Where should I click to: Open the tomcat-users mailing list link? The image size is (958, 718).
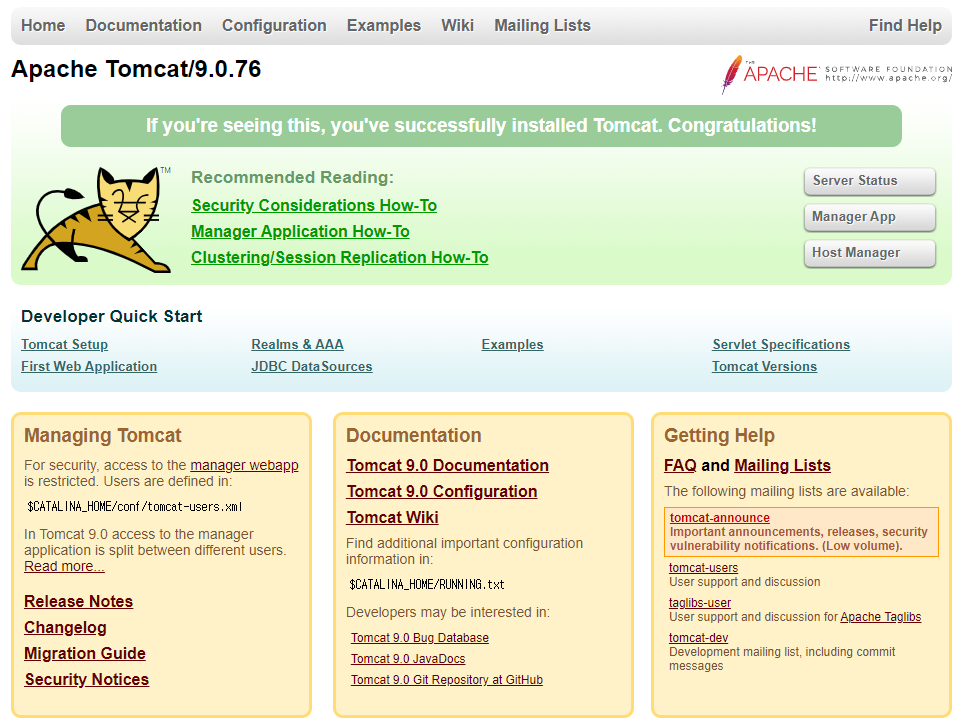tap(703, 568)
